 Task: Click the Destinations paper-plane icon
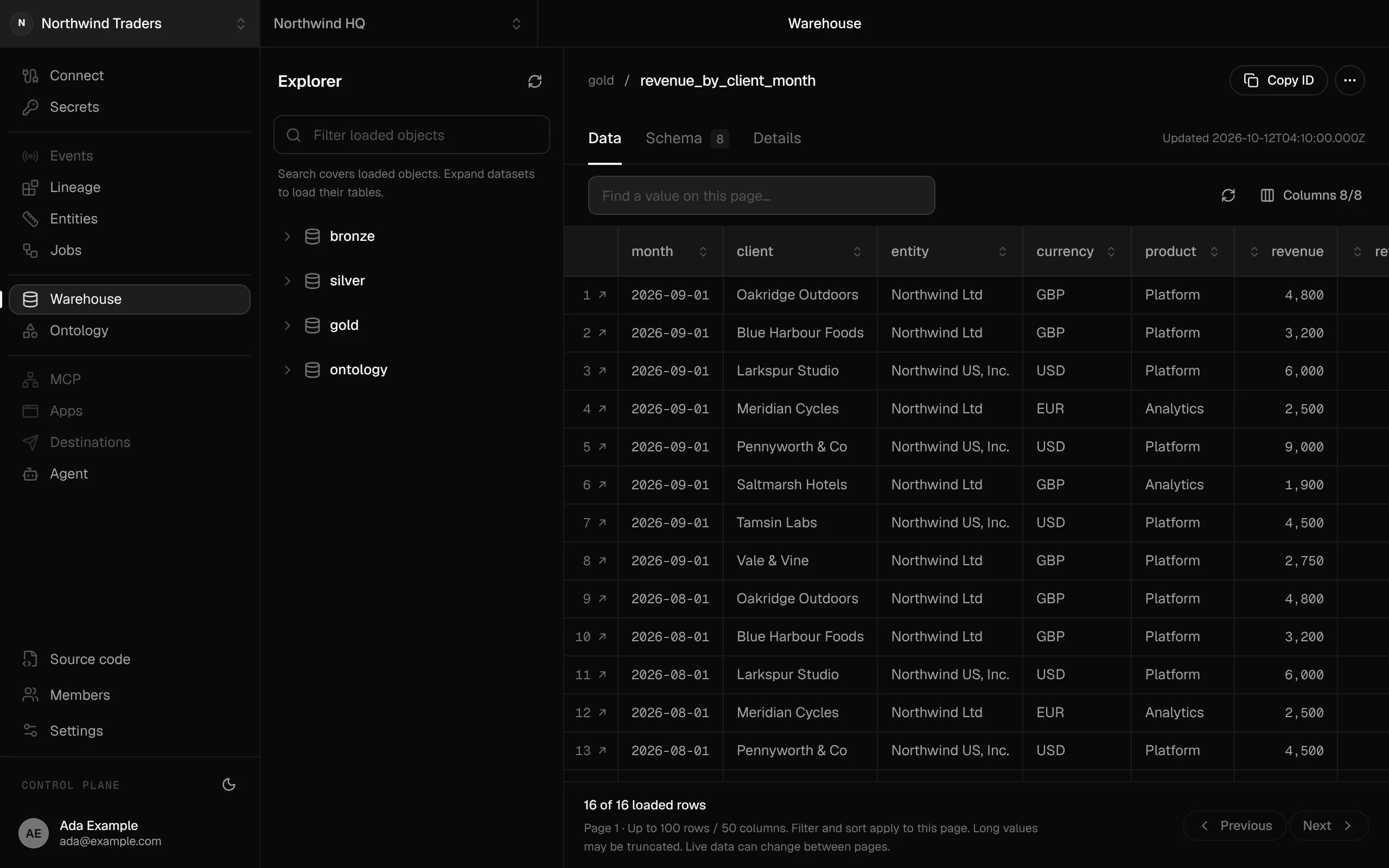30,443
